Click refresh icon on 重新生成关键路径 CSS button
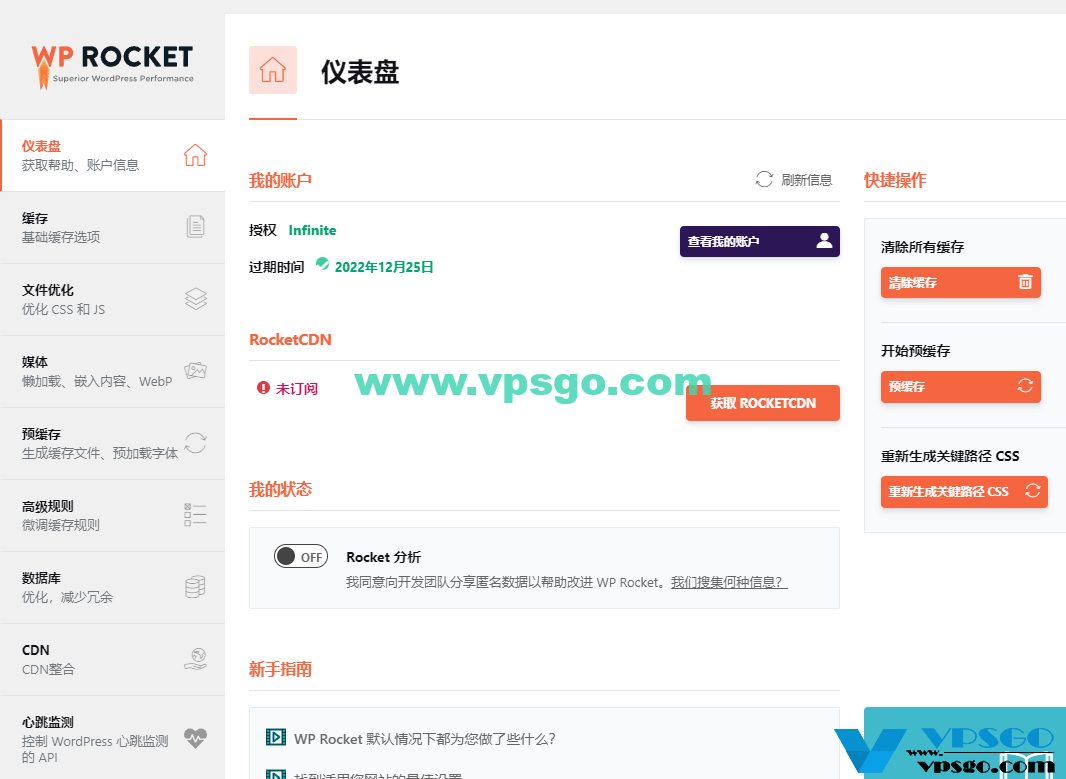 [x=1033, y=490]
